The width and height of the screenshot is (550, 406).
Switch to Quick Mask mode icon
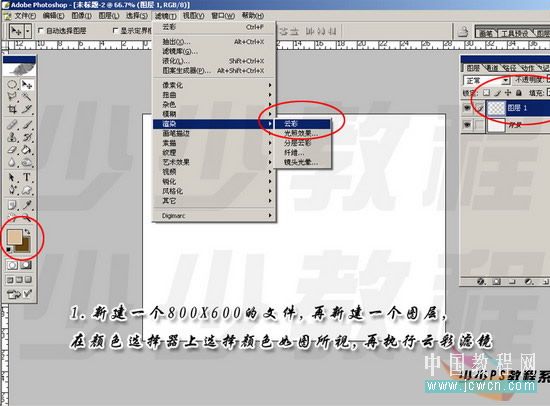26,265
